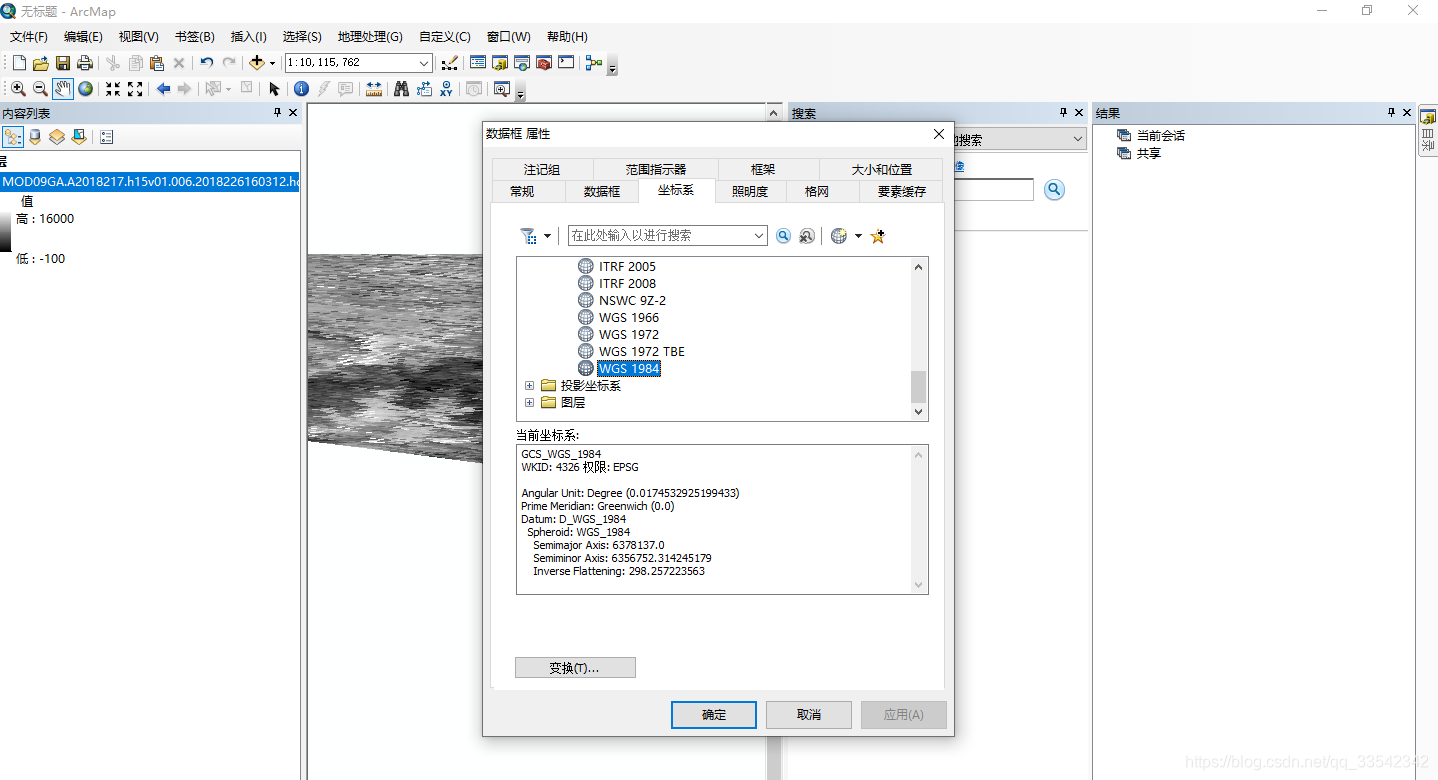1438x780 pixels.
Task: Click the search button in the Search panel
Action: point(1054,190)
